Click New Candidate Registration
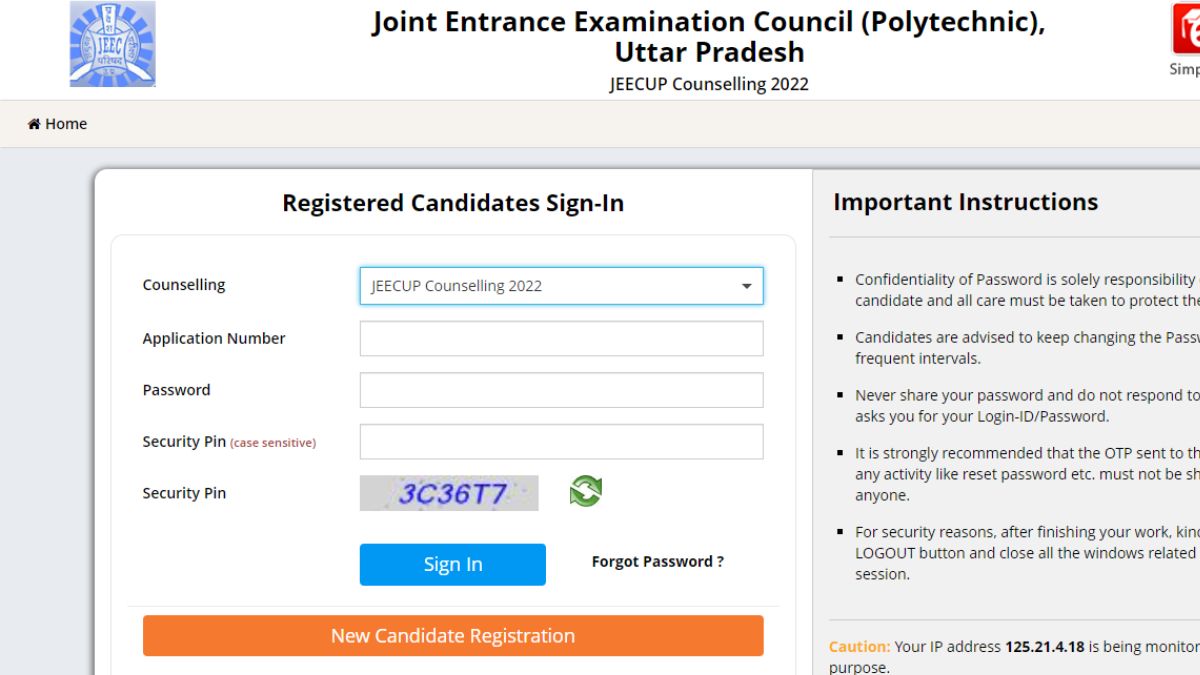Viewport: 1200px width, 675px height. (x=452, y=635)
